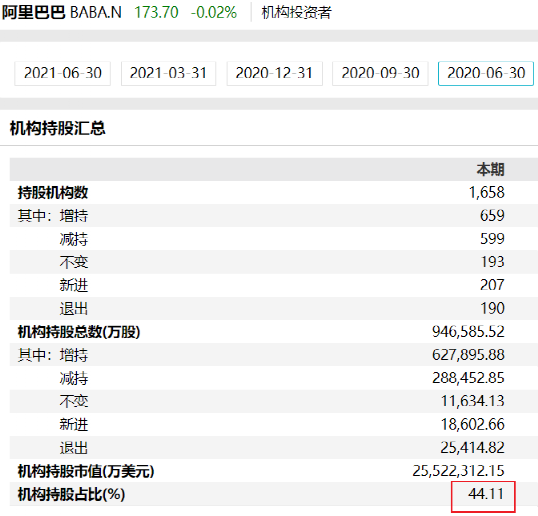Click the 173.70 stock price
Viewport: 538px width, 516px height.
(156, 13)
